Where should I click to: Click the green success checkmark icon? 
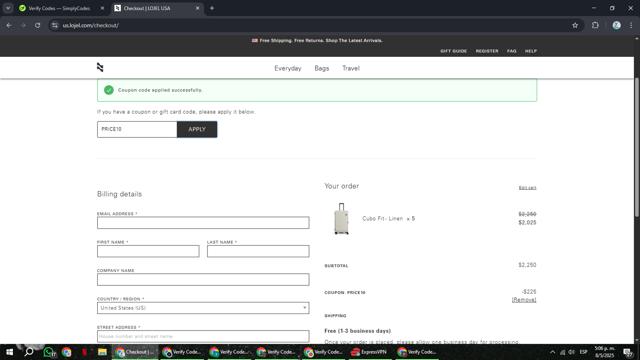coord(109,90)
